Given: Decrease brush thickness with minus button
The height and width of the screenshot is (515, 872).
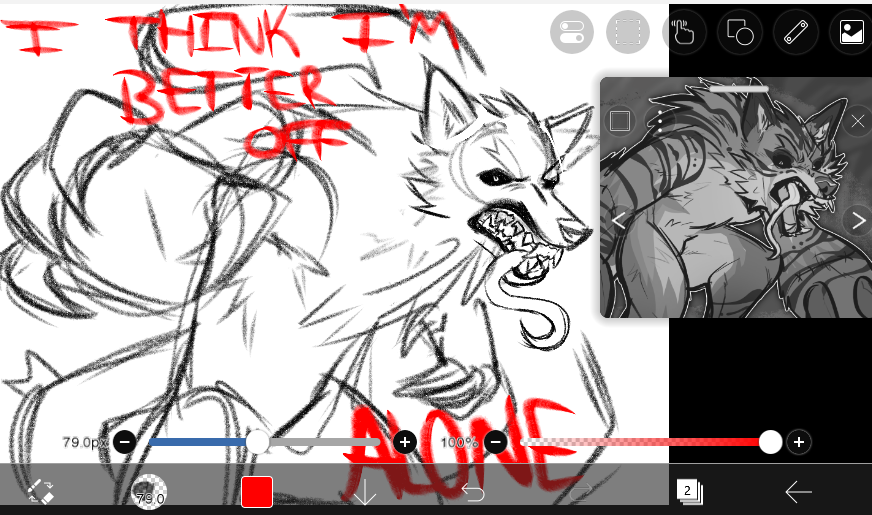Looking at the screenshot, I should click(x=125, y=442).
